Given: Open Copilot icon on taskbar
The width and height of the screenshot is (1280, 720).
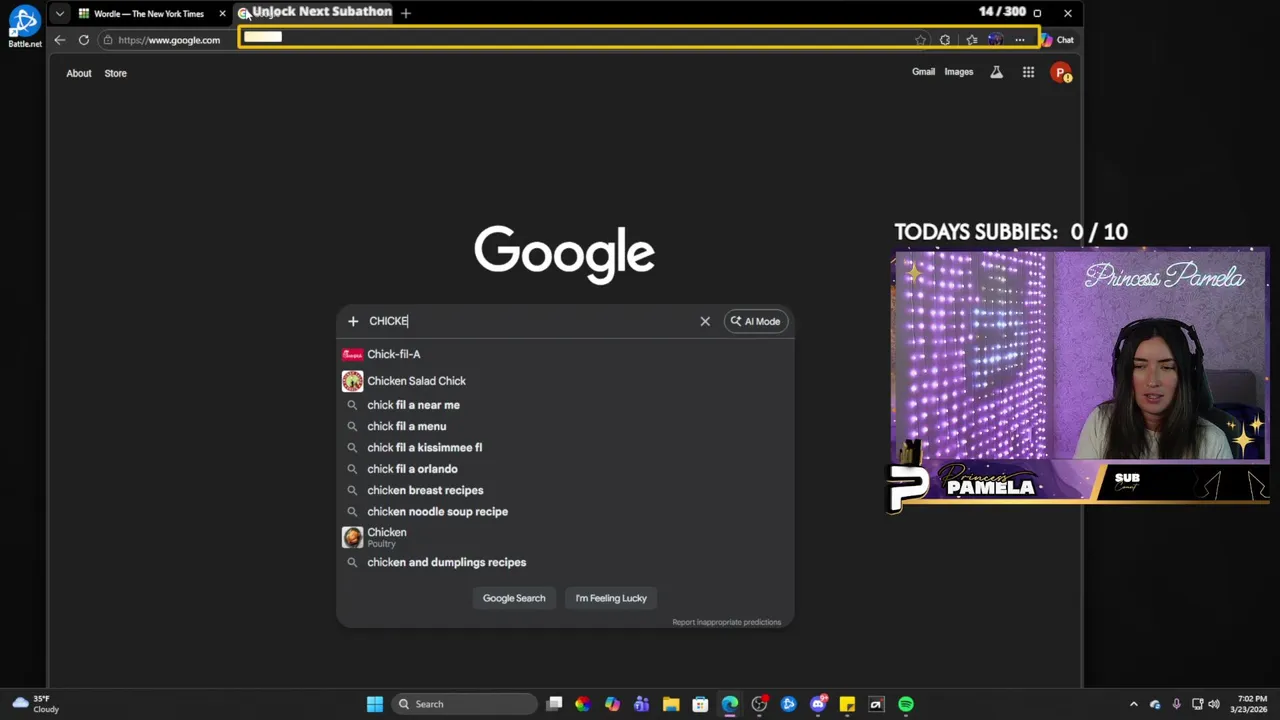Looking at the screenshot, I should point(612,704).
